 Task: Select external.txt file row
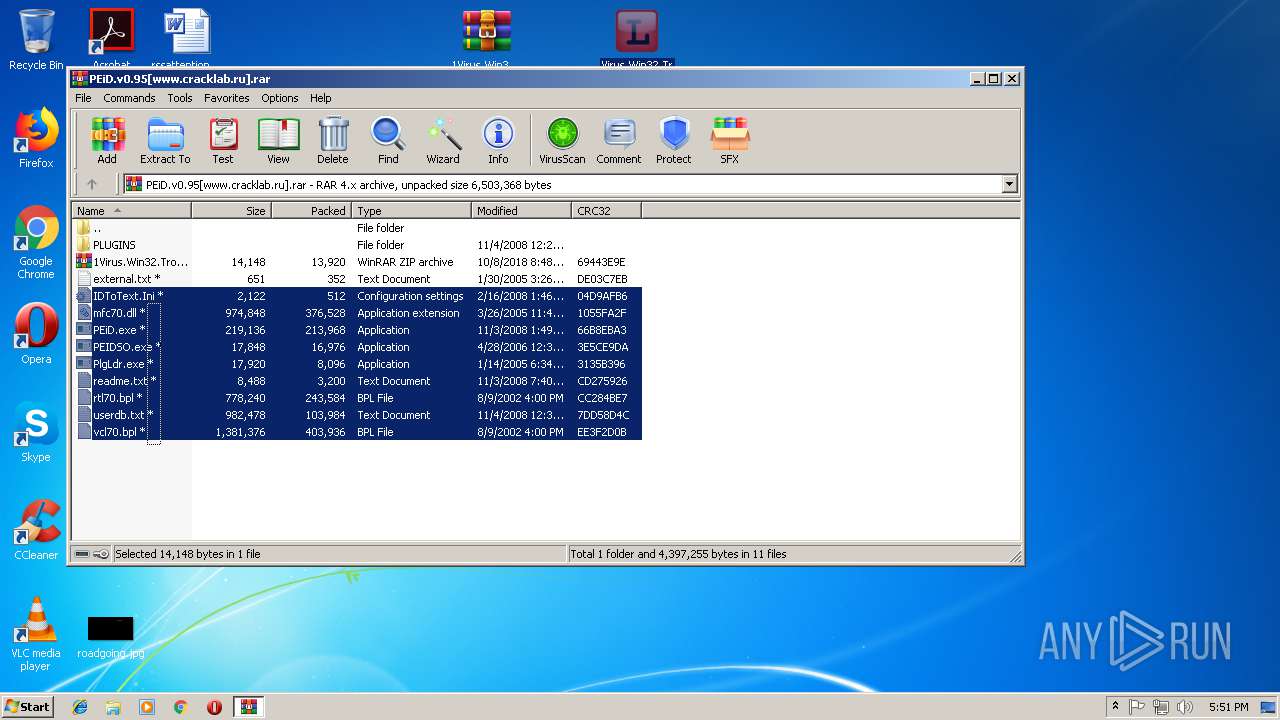click(357, 279)
